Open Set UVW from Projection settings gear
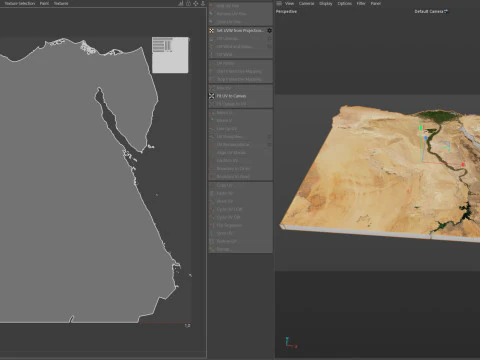 click(x=269, y=31)
